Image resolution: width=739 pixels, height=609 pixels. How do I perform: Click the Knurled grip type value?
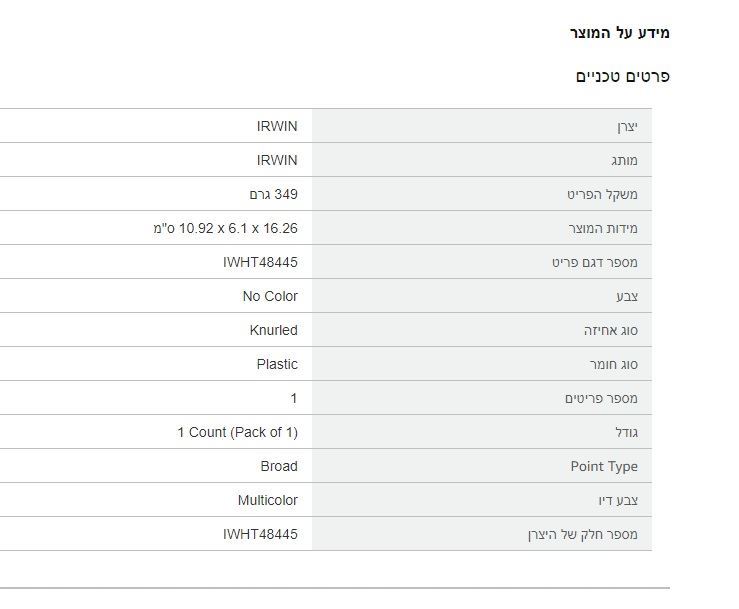[x=273, y=330]
